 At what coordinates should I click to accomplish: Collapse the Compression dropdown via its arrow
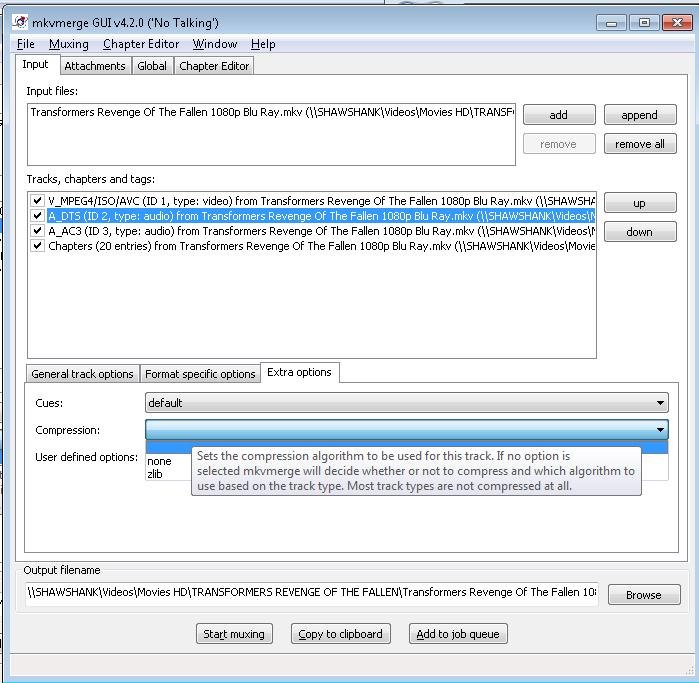coord(660,430)
